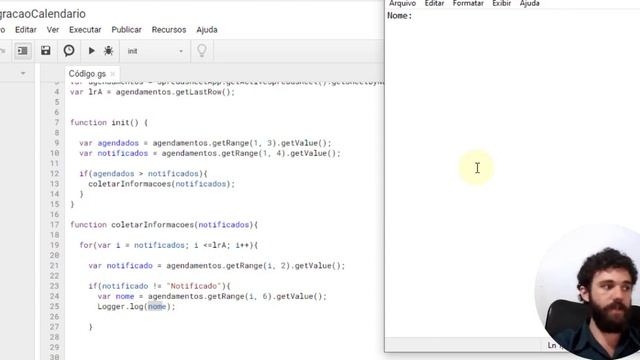Open Notepad's Ajuda menu
This screenshot has width=640, height=360.
(529, 3)
